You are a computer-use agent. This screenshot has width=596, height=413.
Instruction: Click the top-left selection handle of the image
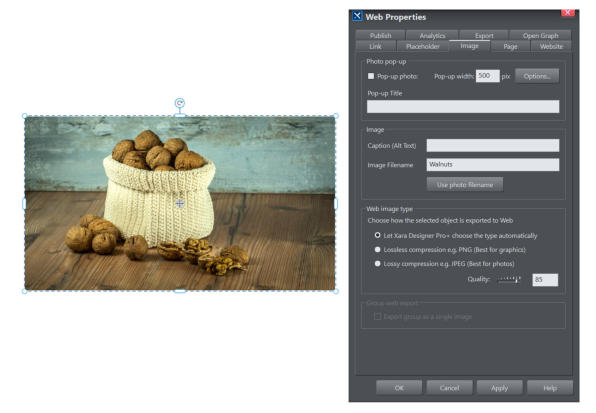(x=25, y=116)
